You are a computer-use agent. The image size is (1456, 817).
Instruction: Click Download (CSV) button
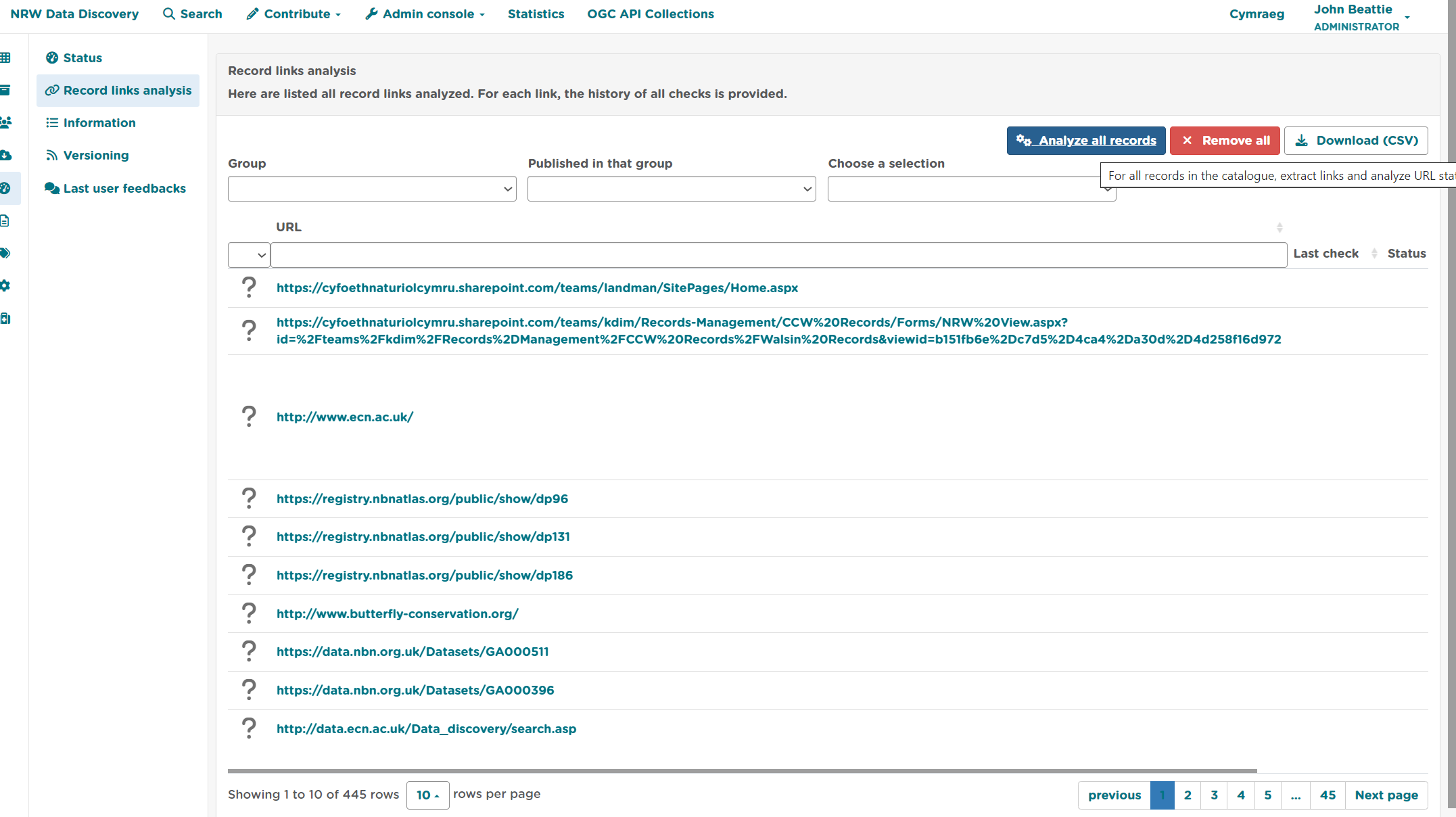click(1356, 141)
